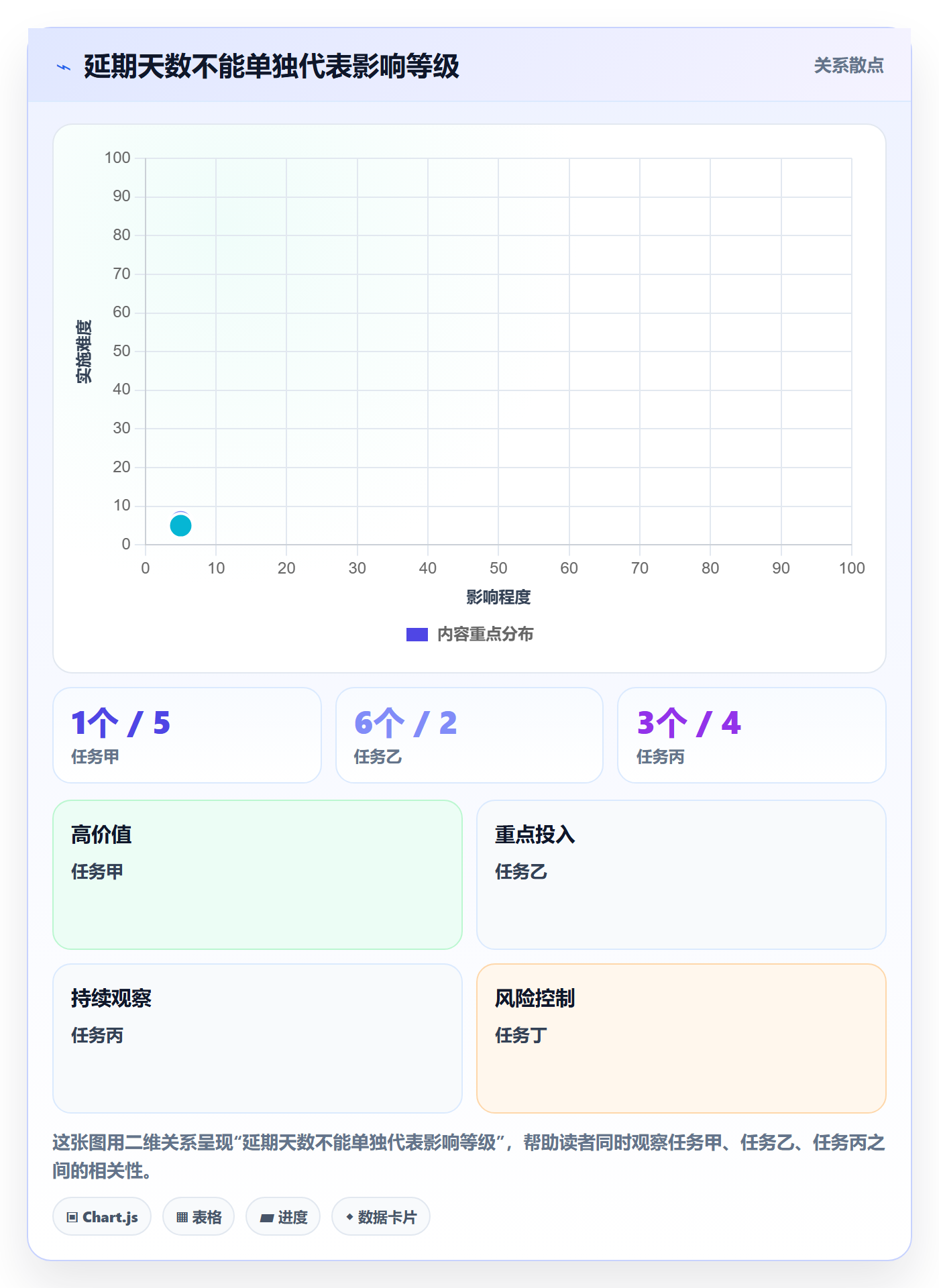Click the 6个 / 2 stat value
The height and width of the screenshot is (1288, 939).
tap(405, 723)
